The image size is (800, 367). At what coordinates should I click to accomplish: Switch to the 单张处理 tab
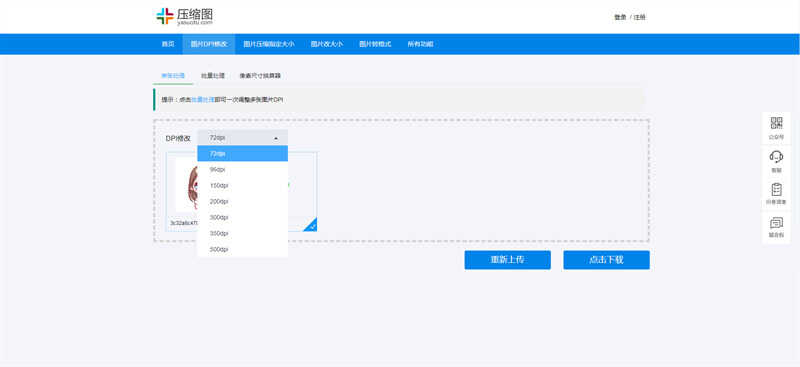point(173,76)
